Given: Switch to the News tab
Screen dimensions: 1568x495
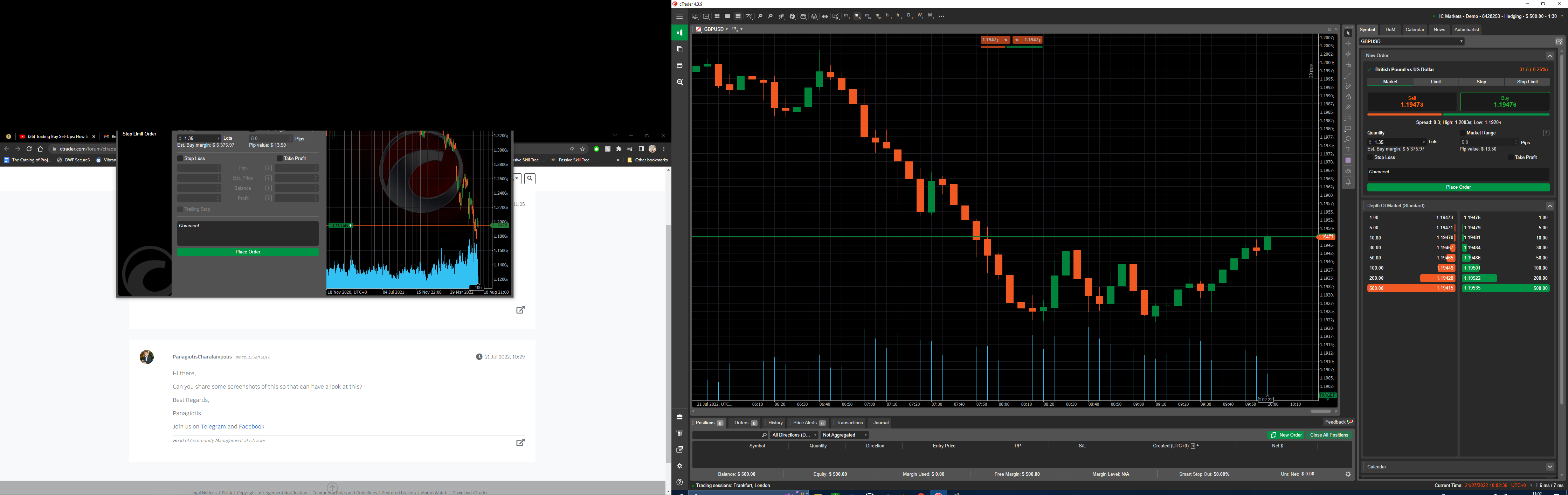Looking at the screenshot, I should [x=1439, y=30].
